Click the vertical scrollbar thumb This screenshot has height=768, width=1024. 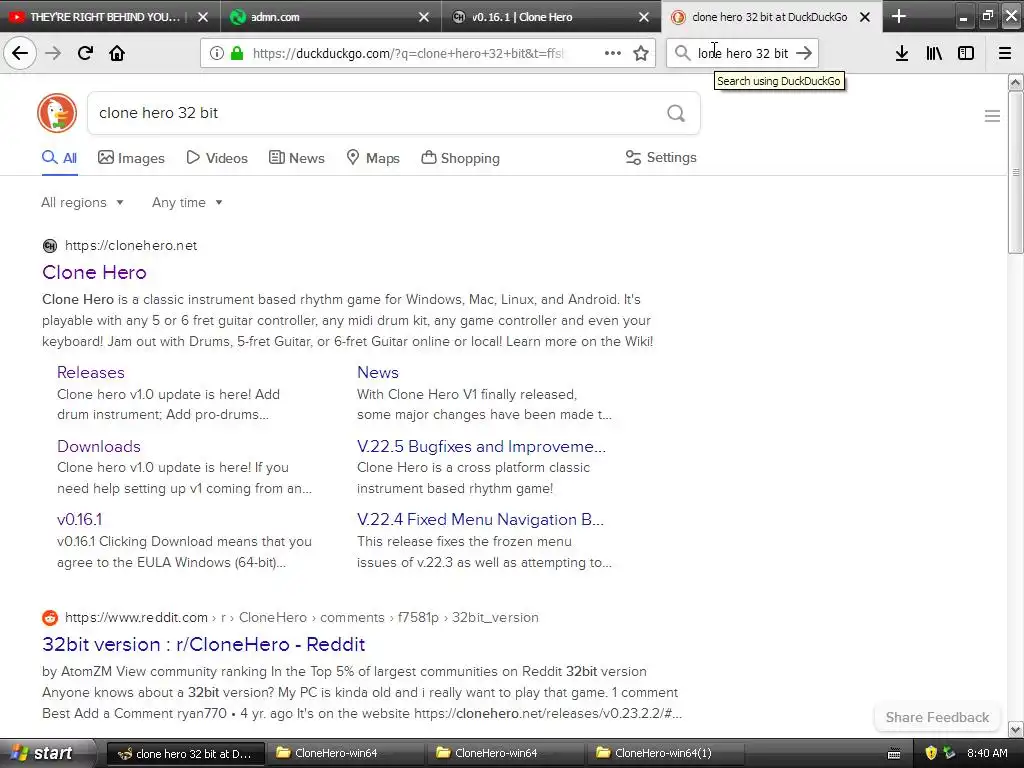[1015, 172]
